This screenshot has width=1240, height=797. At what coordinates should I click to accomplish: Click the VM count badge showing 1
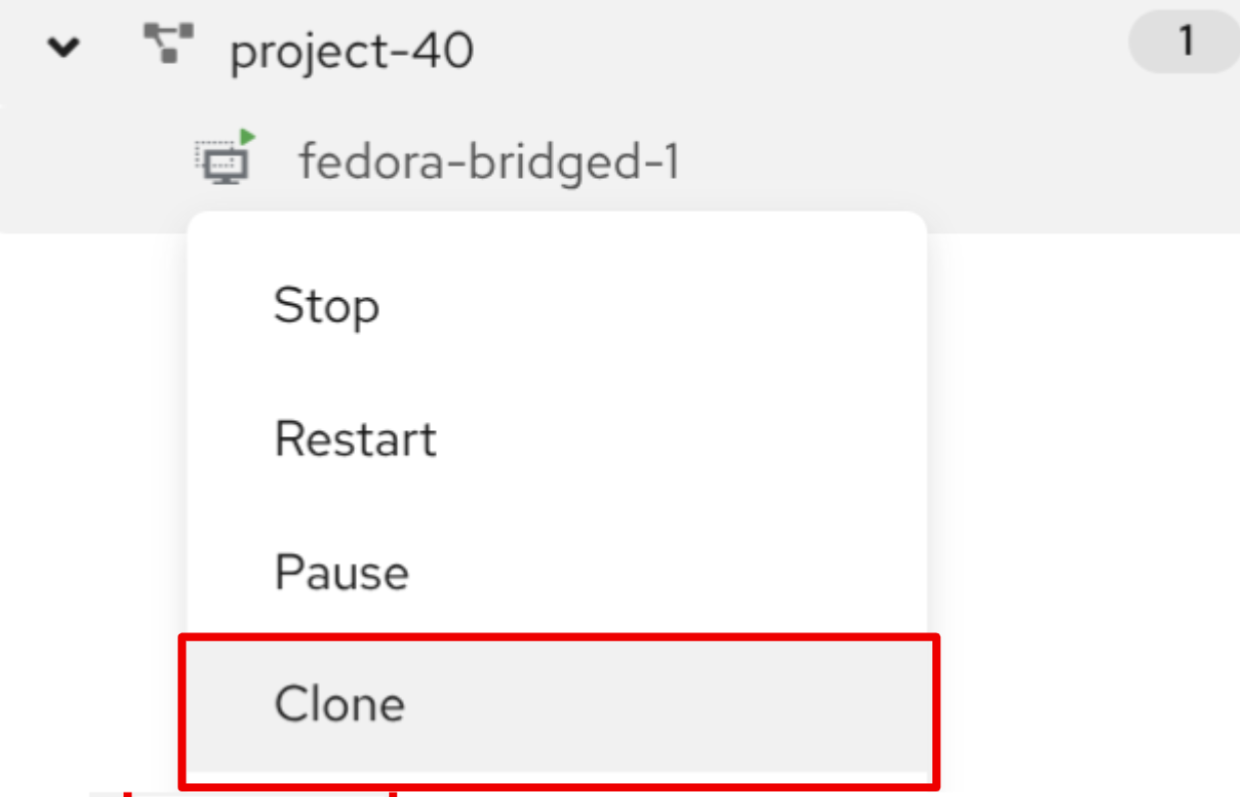pyautogui.click(x=1185, y=43)
